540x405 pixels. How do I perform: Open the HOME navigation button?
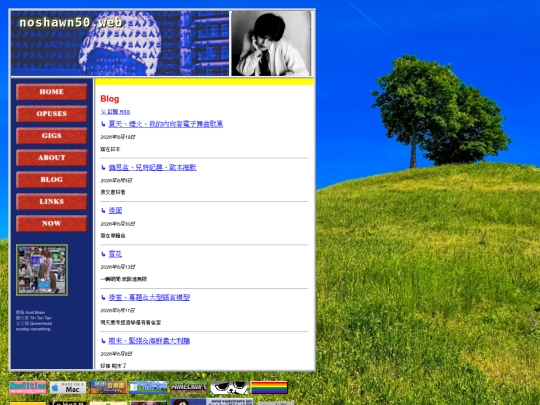(52, 92)
